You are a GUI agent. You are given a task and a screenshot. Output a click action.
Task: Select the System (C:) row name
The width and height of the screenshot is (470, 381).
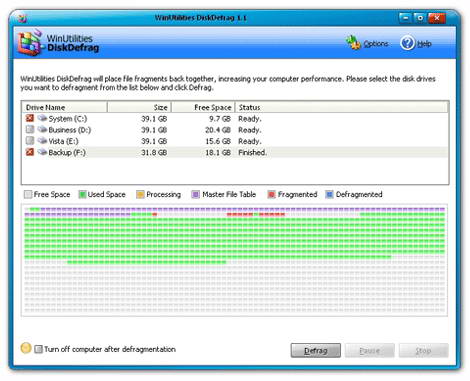pos(68,119)
